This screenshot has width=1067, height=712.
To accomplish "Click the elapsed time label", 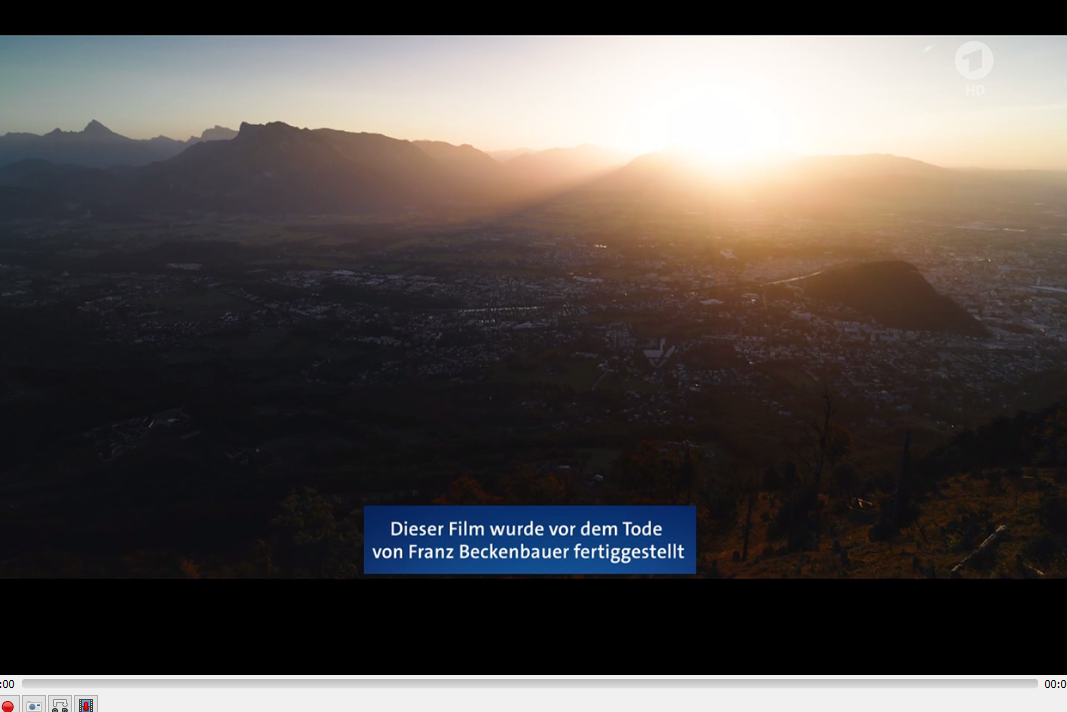I will [7, 684].
